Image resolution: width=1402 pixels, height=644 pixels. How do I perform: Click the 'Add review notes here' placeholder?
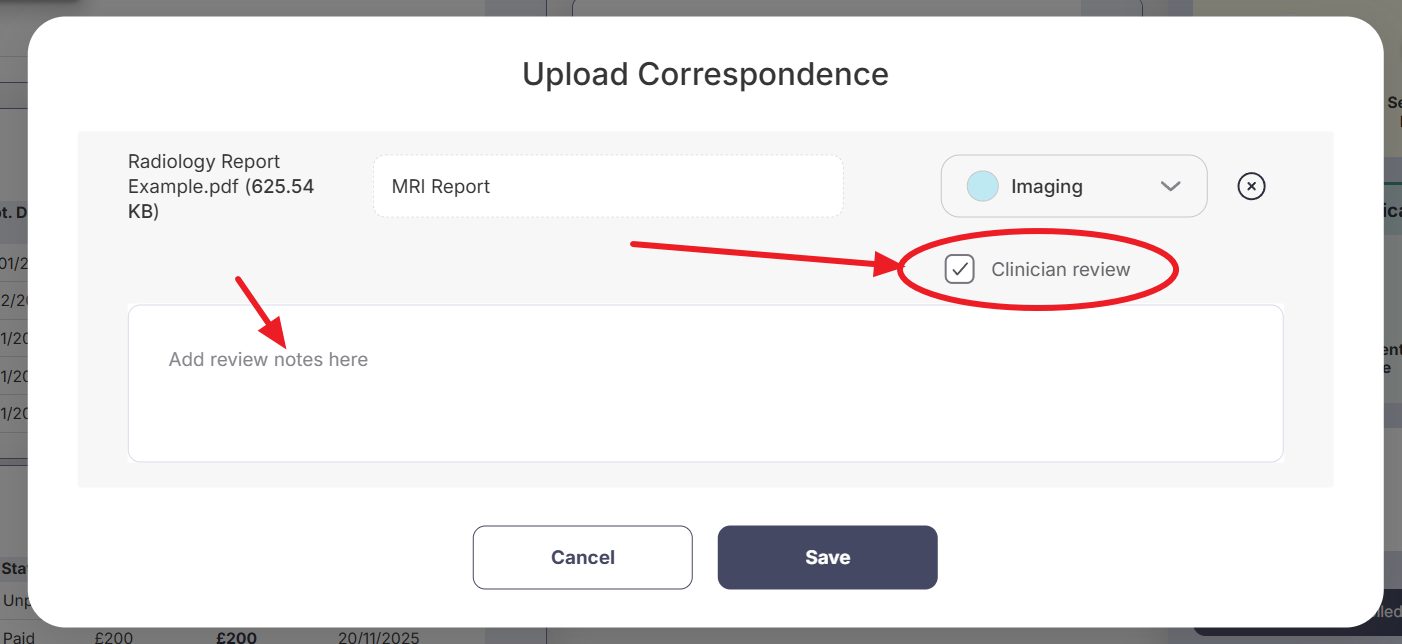[x=268, y=359]
